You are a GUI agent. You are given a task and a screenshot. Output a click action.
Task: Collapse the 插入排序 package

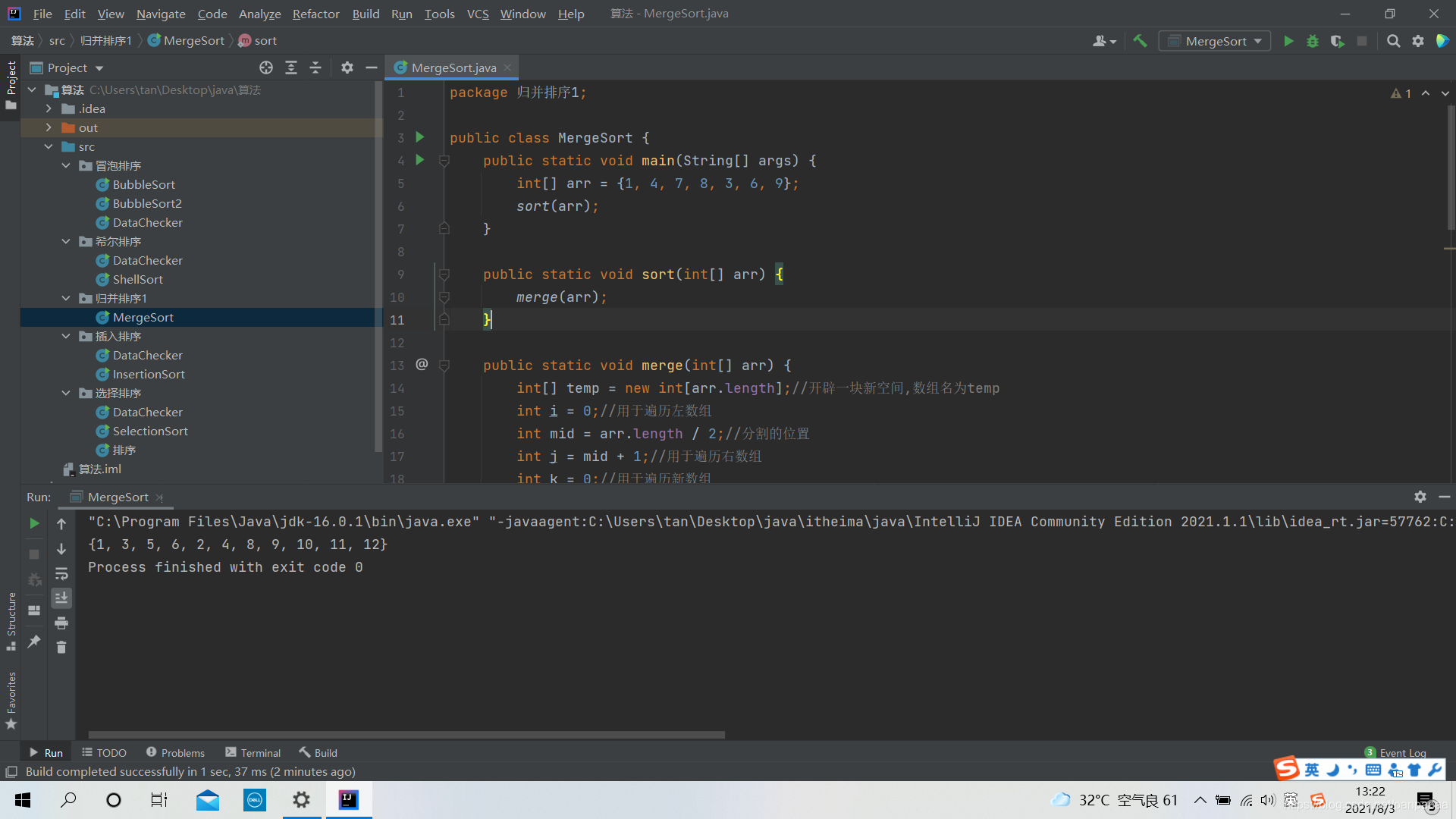pyautogui.click(x=66, y=336)
